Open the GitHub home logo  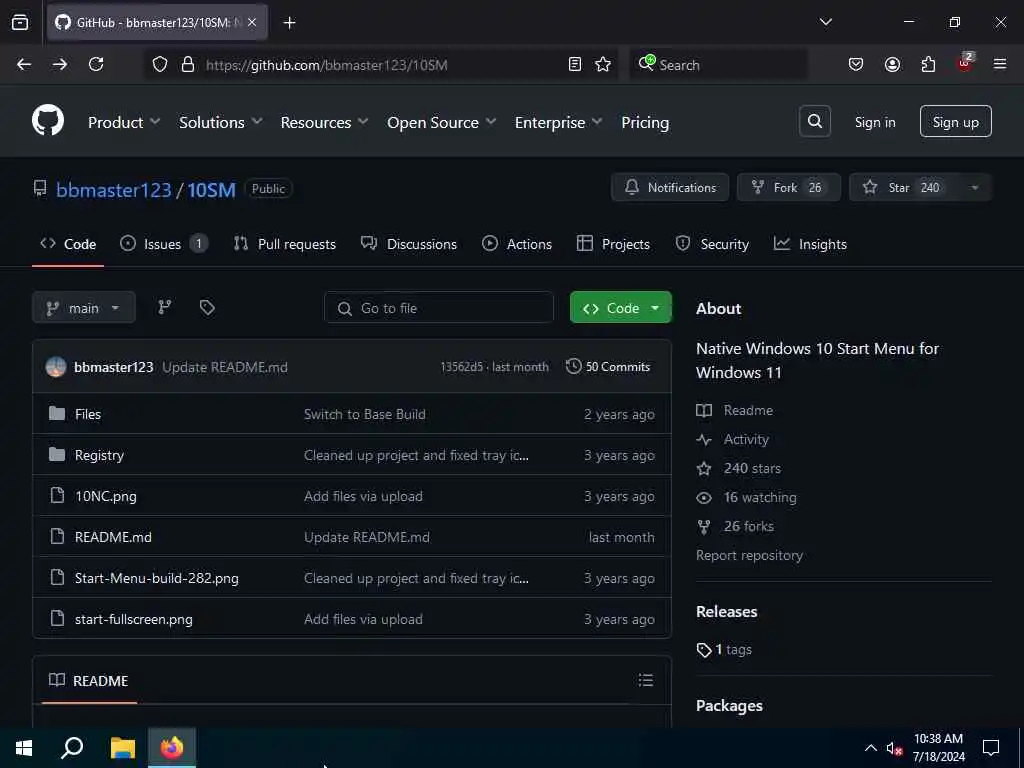(48, 121)
